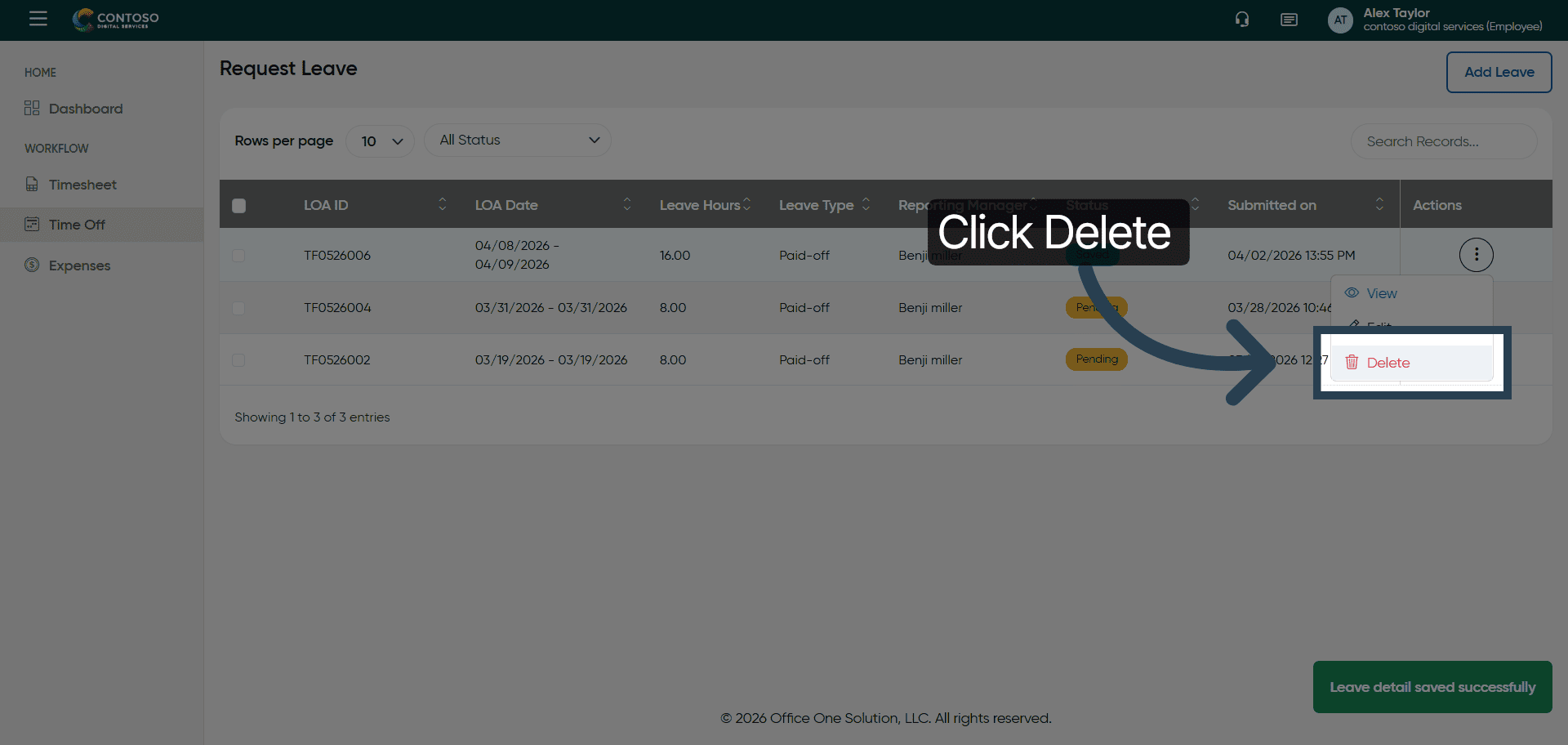Open Expenses from the sidebar

[79, 265]
